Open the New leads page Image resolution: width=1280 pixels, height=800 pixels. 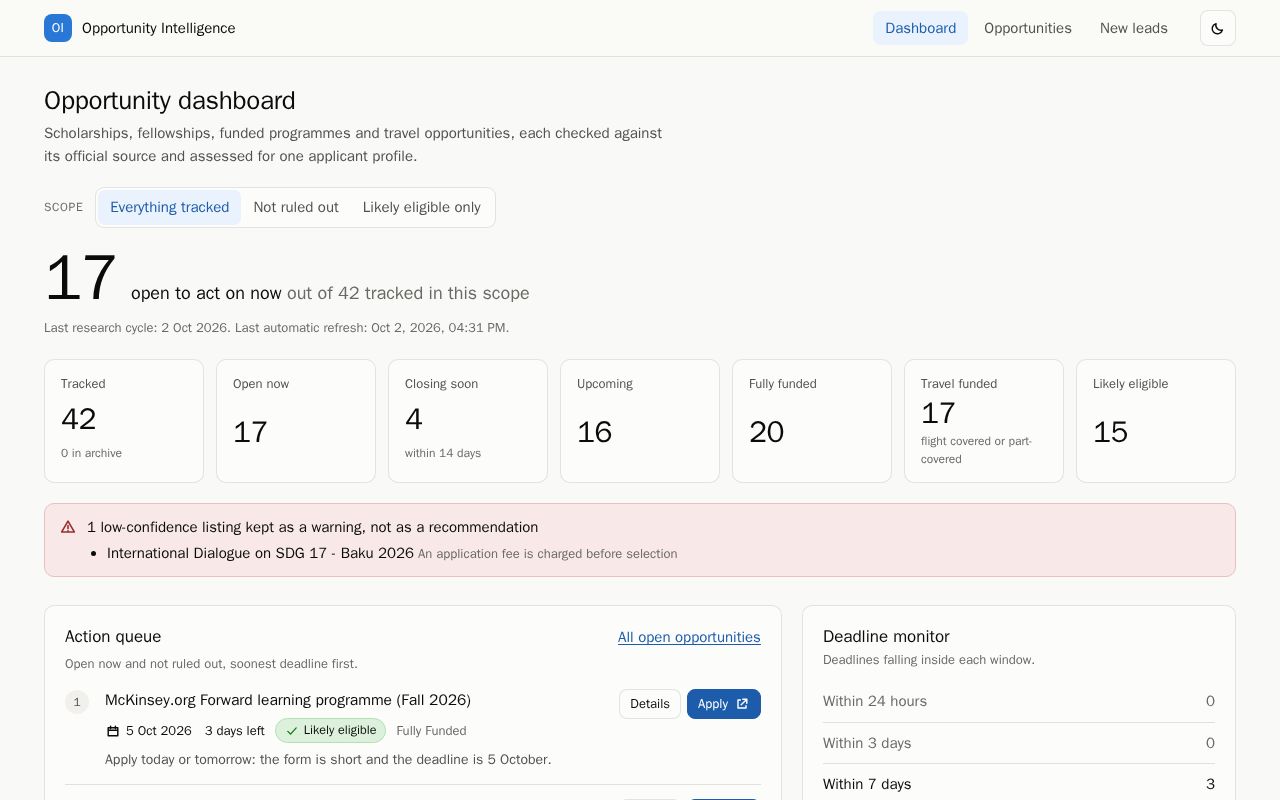click(x=1134, y=28)
